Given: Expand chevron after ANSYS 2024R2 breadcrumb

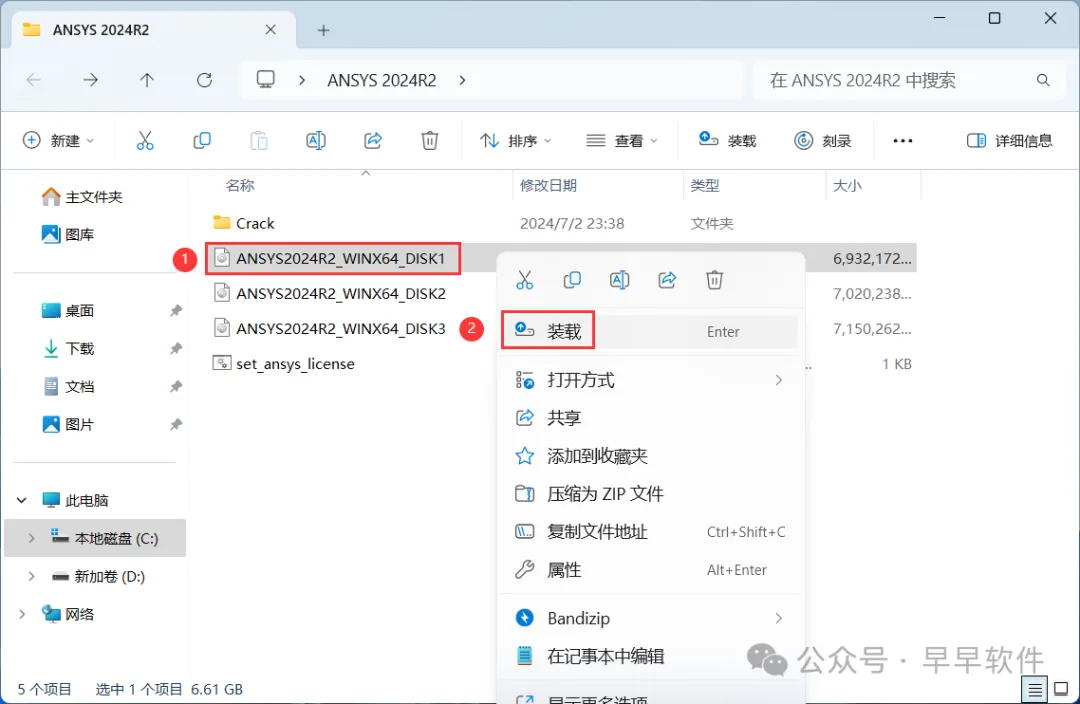Looking at the screenshot, I should pos(462,81).
